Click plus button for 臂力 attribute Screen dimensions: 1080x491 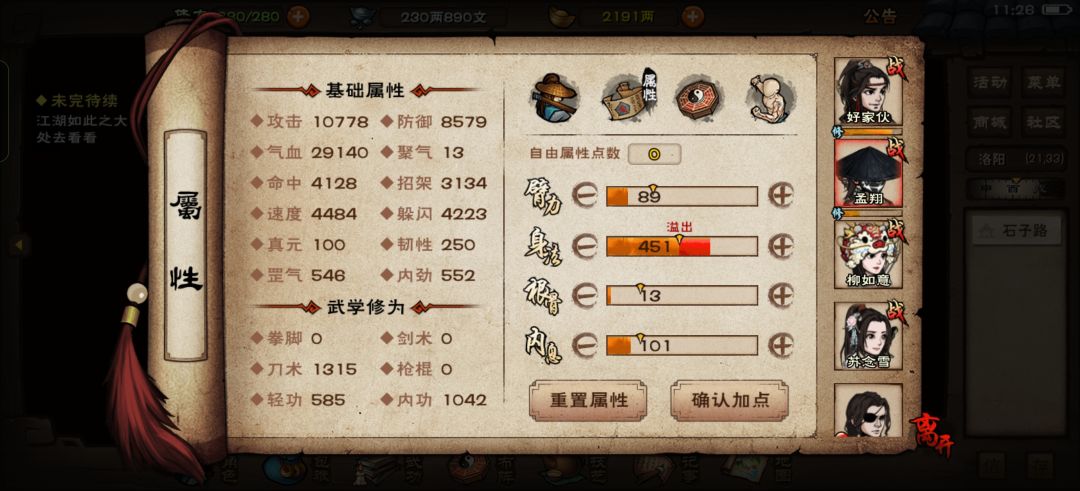tap(780, 196)
